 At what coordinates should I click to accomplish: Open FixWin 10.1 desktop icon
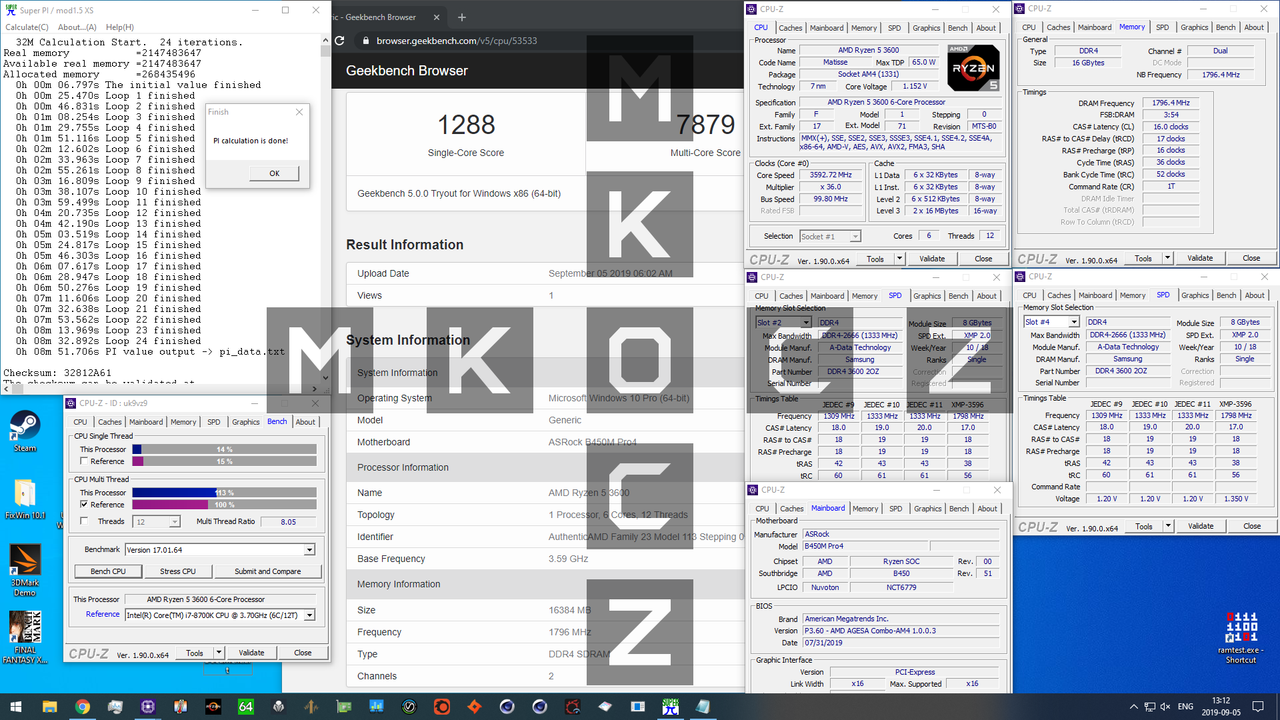pos(24,499)
